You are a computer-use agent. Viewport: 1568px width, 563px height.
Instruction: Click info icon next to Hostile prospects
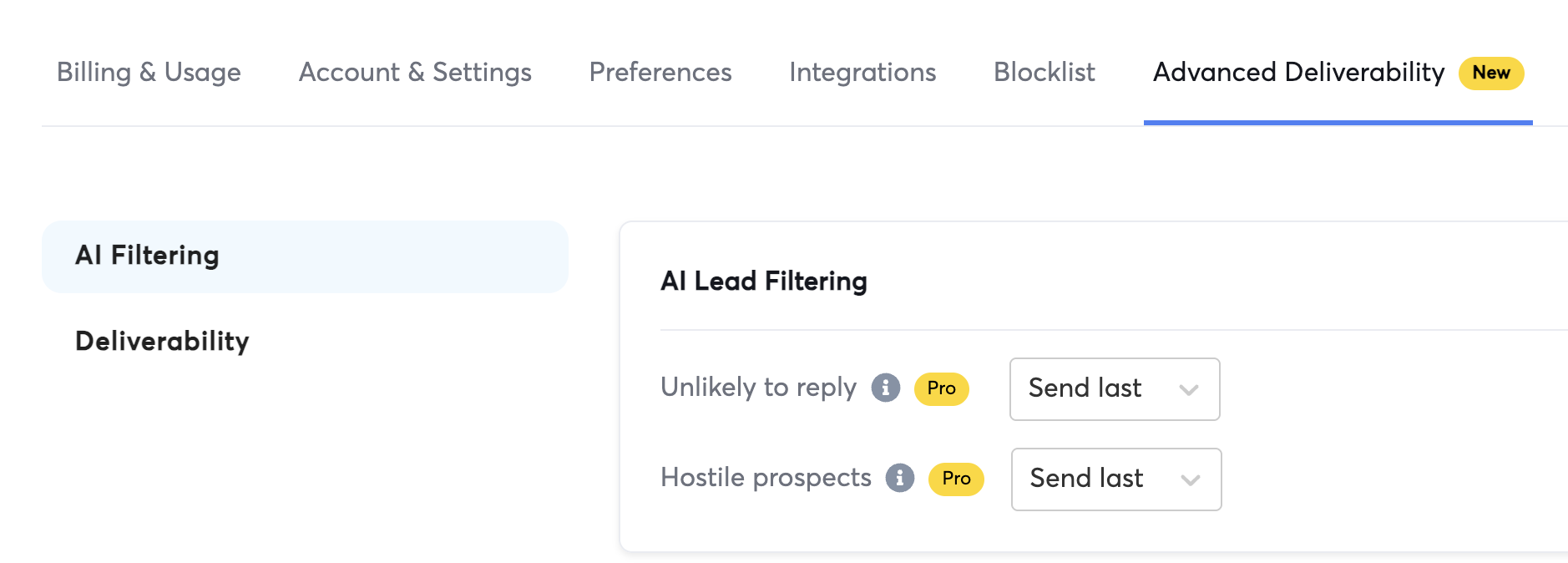click(x=900, y=478)
